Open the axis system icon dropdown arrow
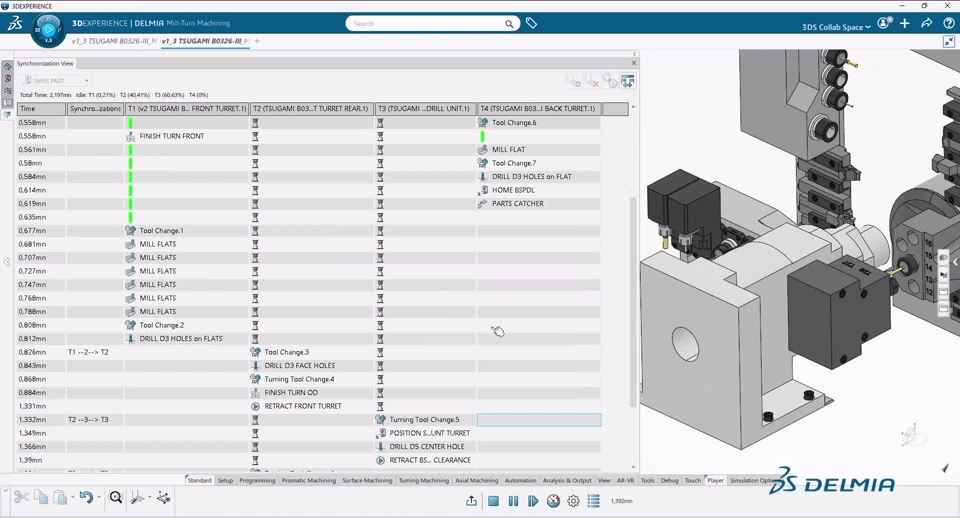This screenshot has width=960, height=518. pyautogui.click(x=150, y=498)
